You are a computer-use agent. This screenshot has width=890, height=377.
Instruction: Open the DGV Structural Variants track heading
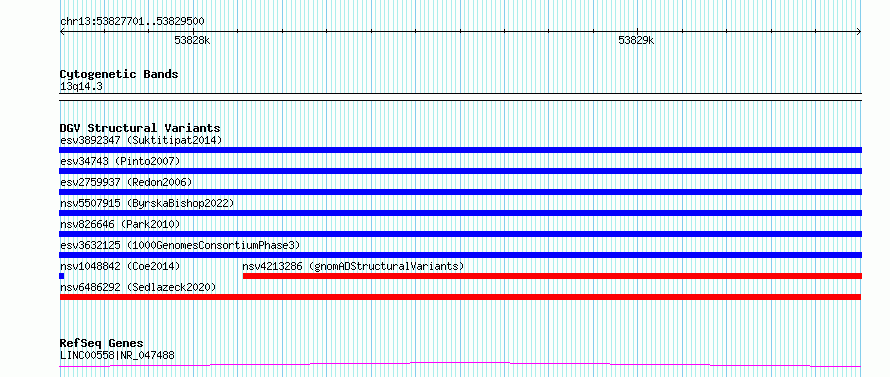click(140, 128)
